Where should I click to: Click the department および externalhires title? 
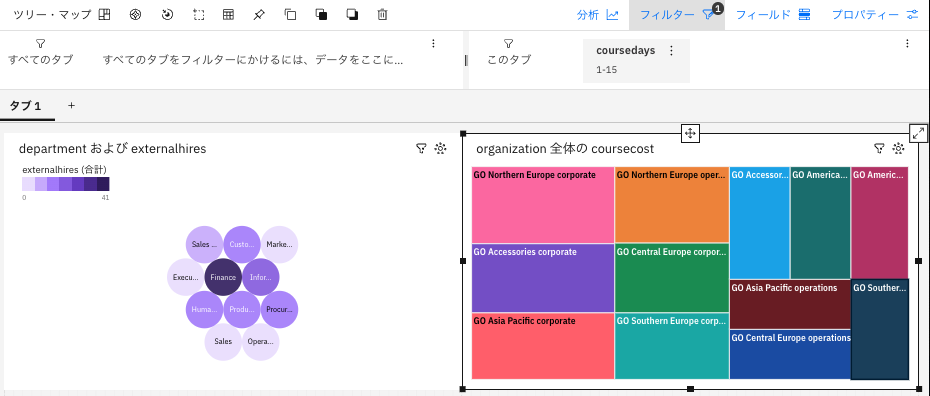click(113, 149)
